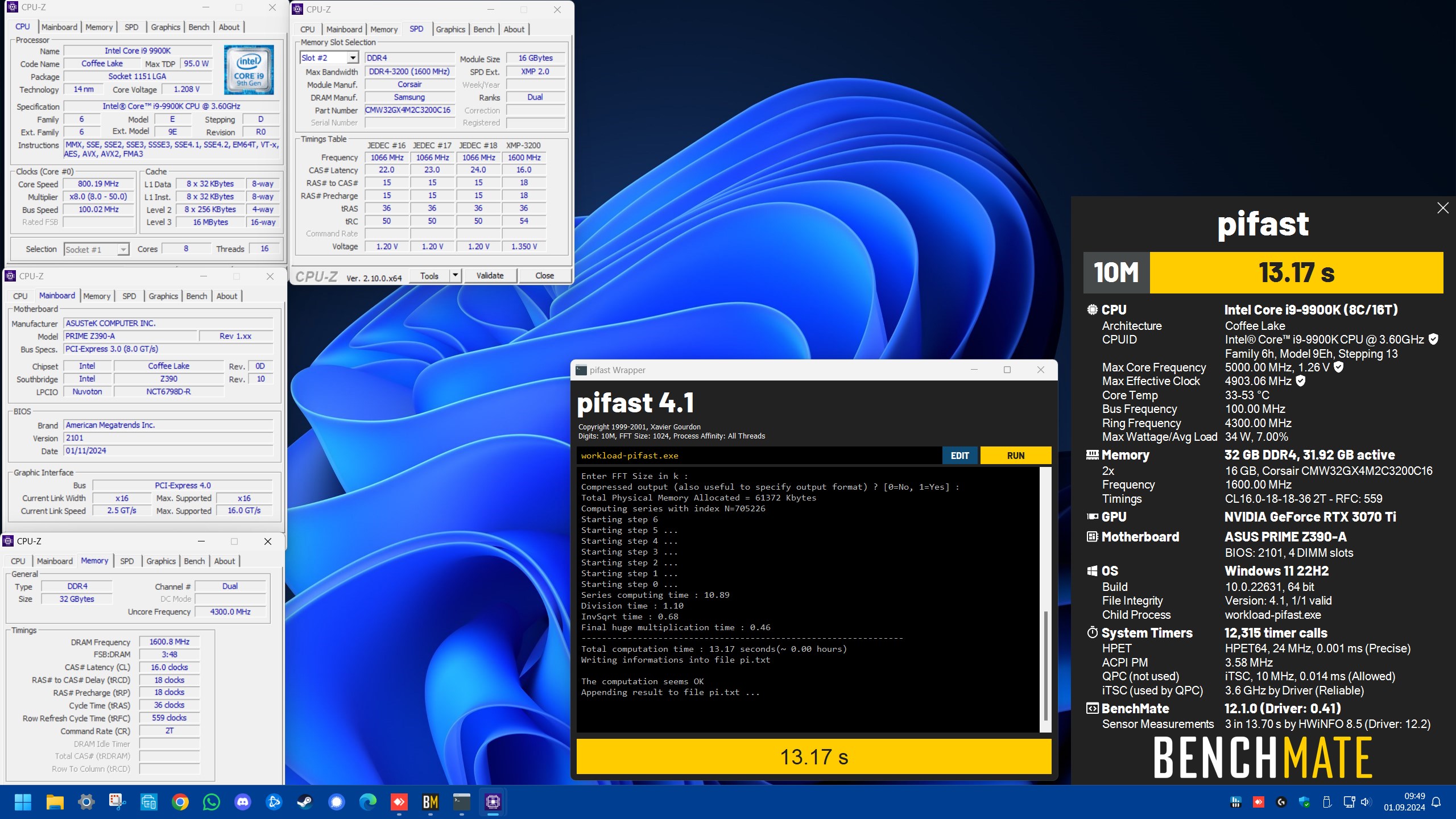Open Battle.net from the taskbar
1456x819 pixels.
coord(274,802)
